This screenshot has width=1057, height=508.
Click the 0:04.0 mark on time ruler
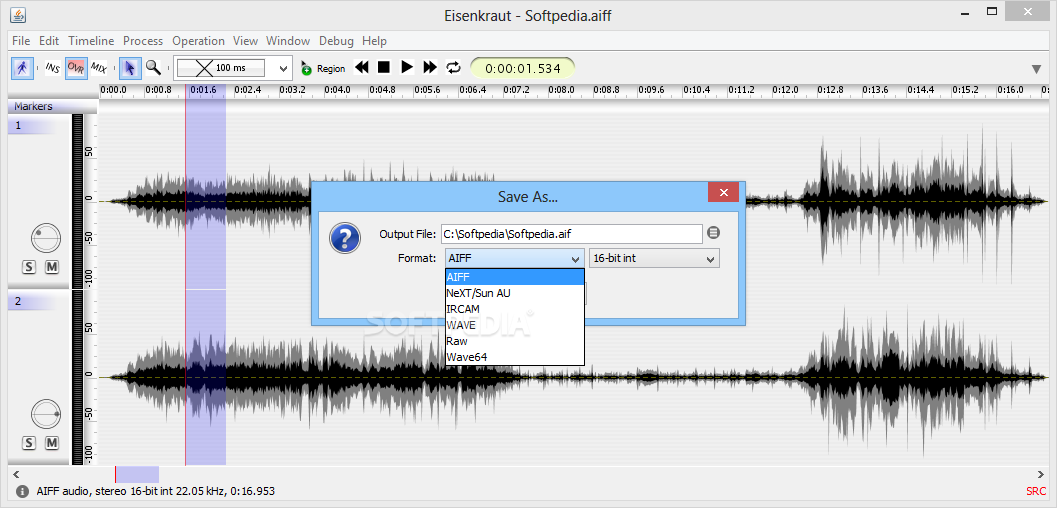(336, 90)
